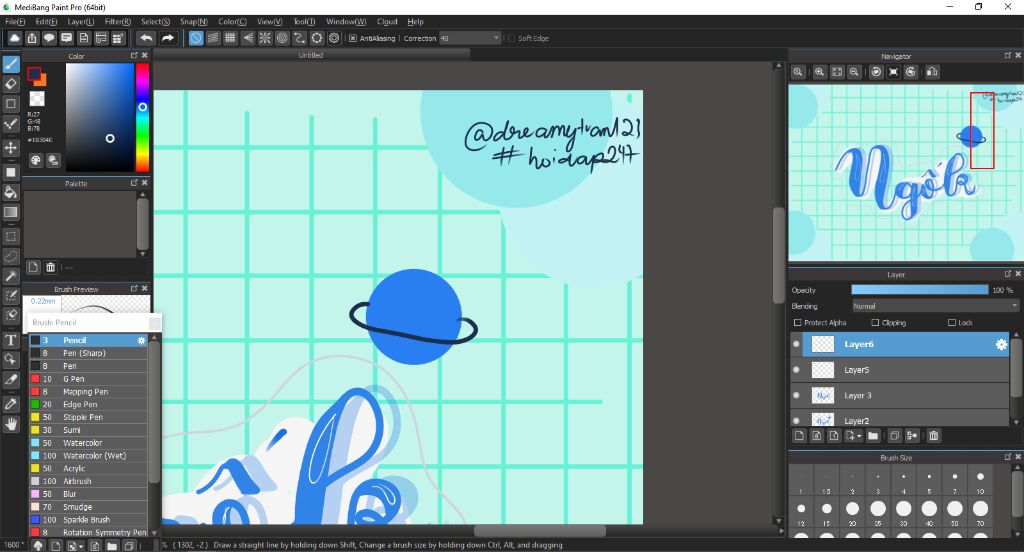This screenshot has width=1024, height=552.
Task: Click the Redo arrow in toolbar
Action: coord(168,38)
